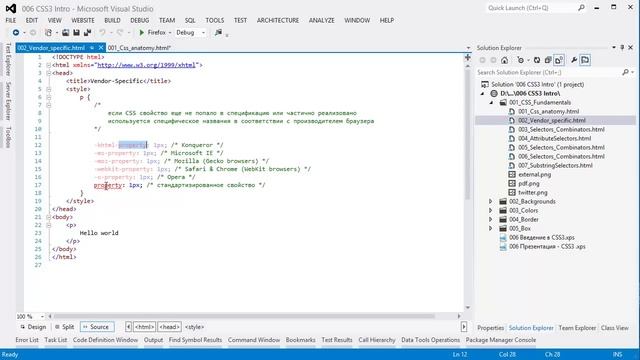Open the FILE menu
Viewport: 640px width, 360px height.
point(11,20)
